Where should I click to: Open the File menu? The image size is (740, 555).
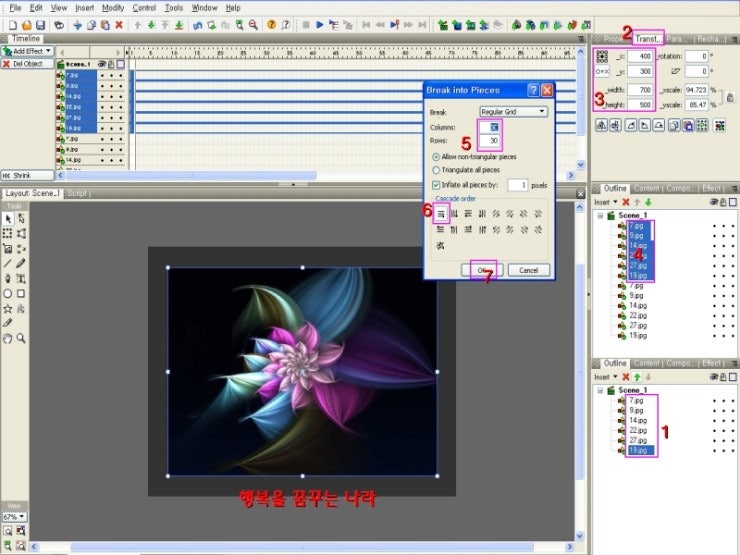[15, 8]
